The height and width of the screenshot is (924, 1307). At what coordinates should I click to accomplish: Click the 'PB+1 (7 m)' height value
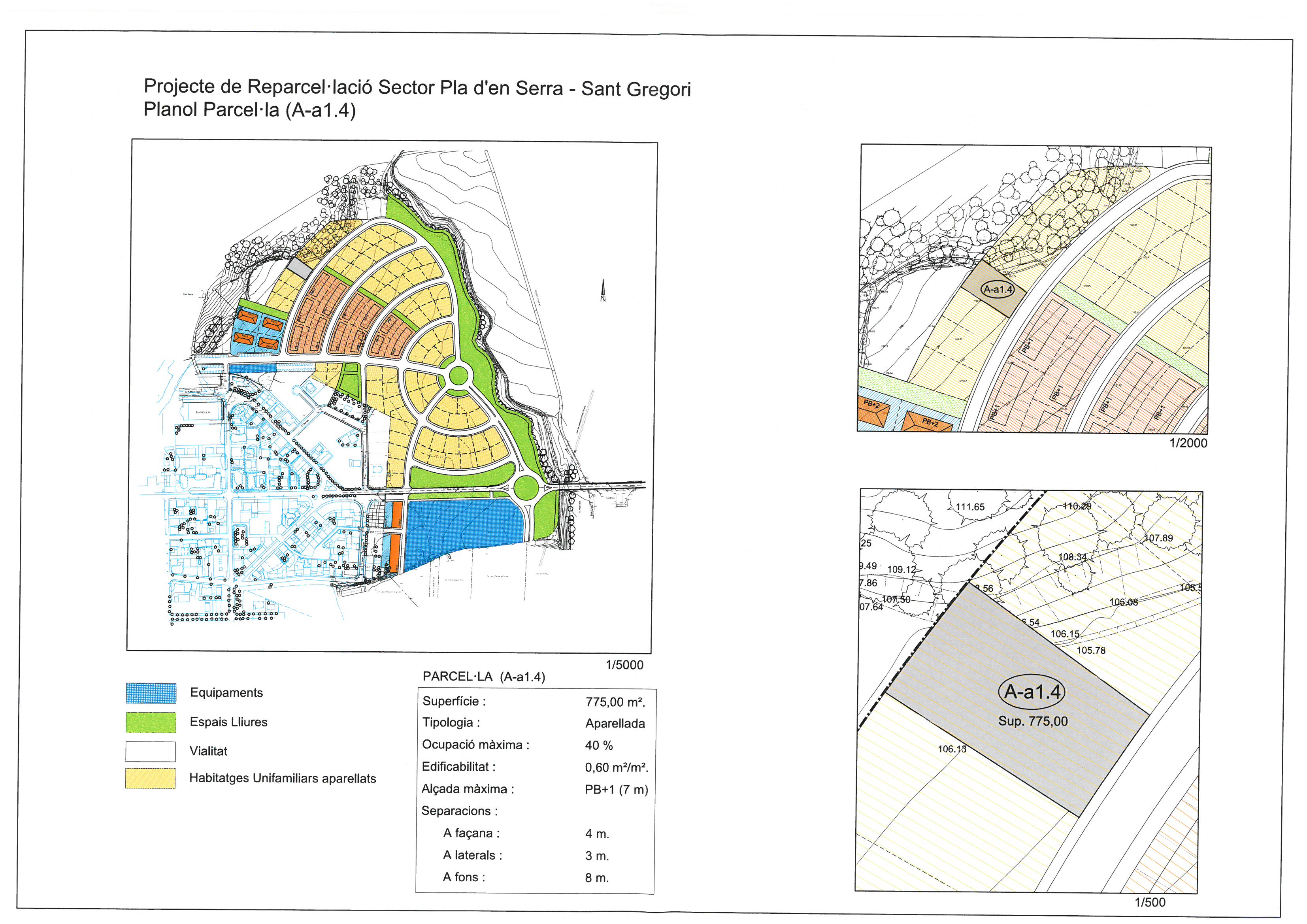617,790
